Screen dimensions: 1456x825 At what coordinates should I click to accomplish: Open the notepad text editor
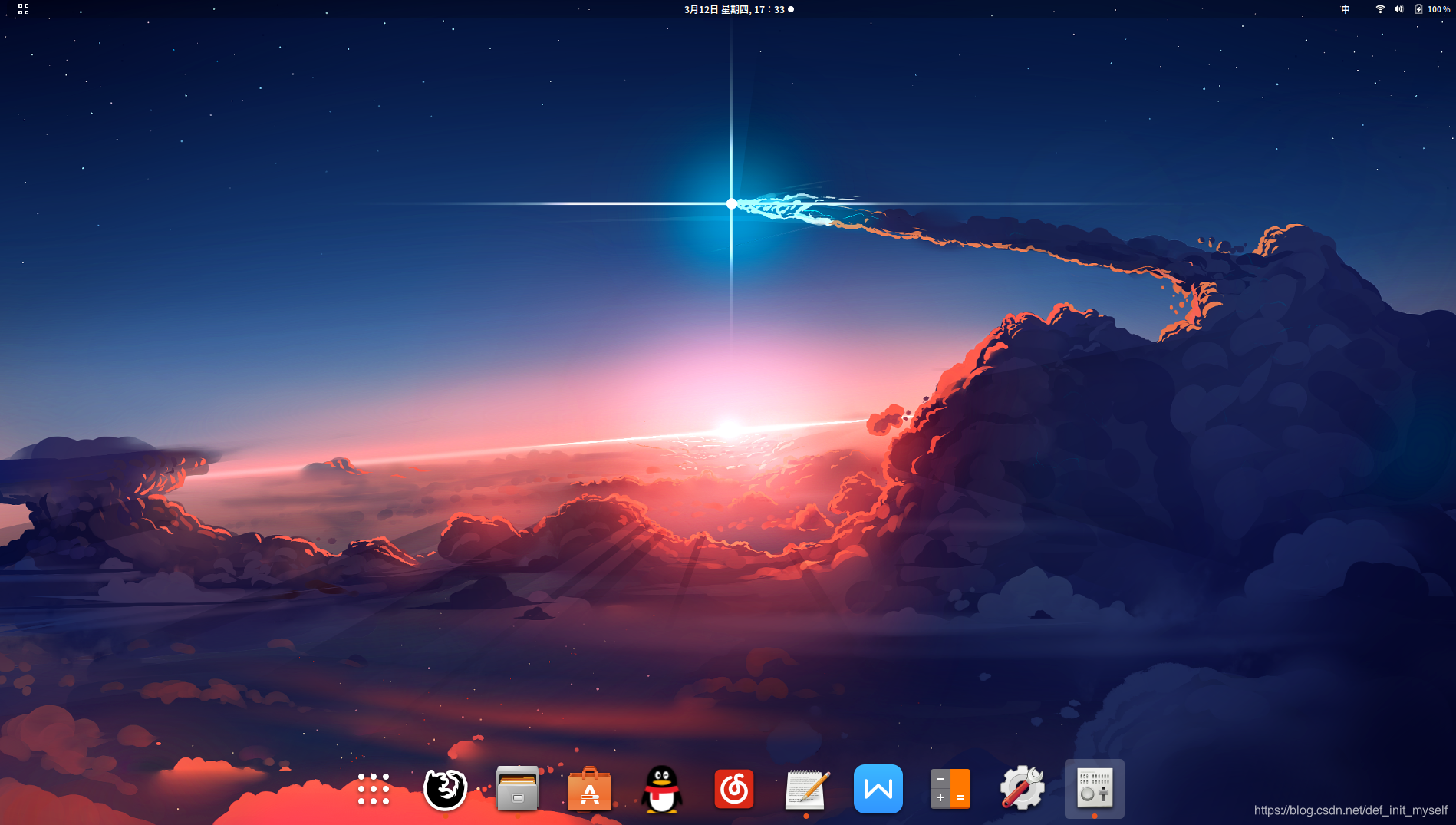click(806, 788)
